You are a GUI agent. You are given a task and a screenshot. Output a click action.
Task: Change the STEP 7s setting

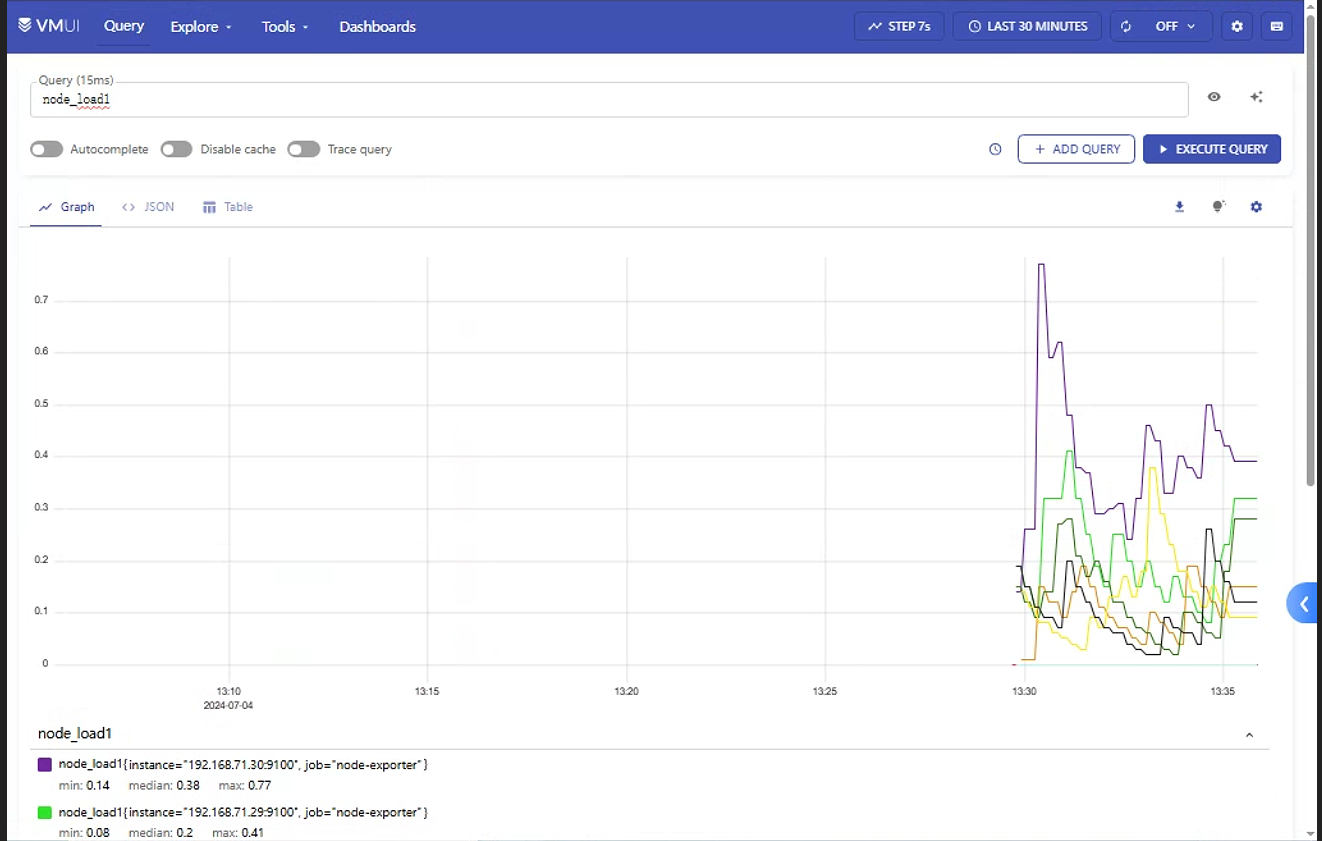[x=899, y=26]
